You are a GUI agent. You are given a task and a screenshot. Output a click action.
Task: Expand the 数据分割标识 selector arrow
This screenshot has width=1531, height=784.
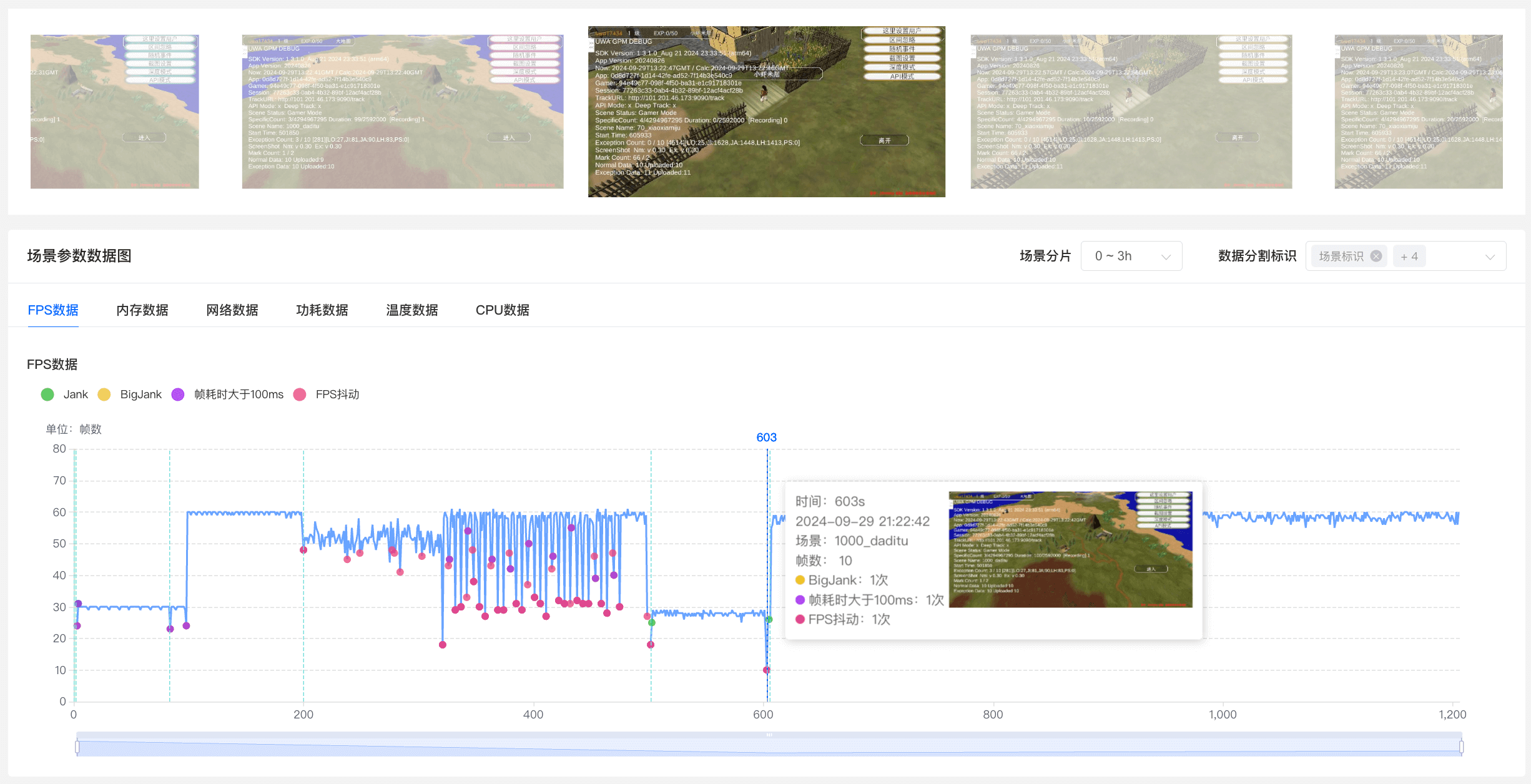1490,257
